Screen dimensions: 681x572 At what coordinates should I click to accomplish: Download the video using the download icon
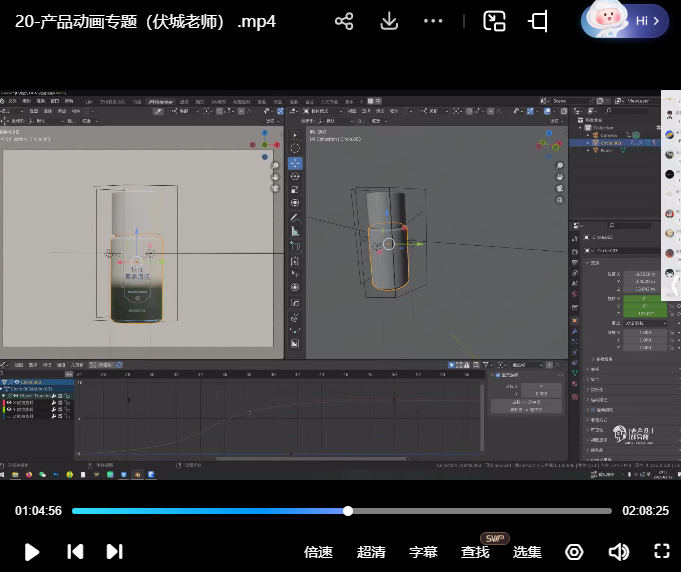pyautogui.click(x=389, y=21)
